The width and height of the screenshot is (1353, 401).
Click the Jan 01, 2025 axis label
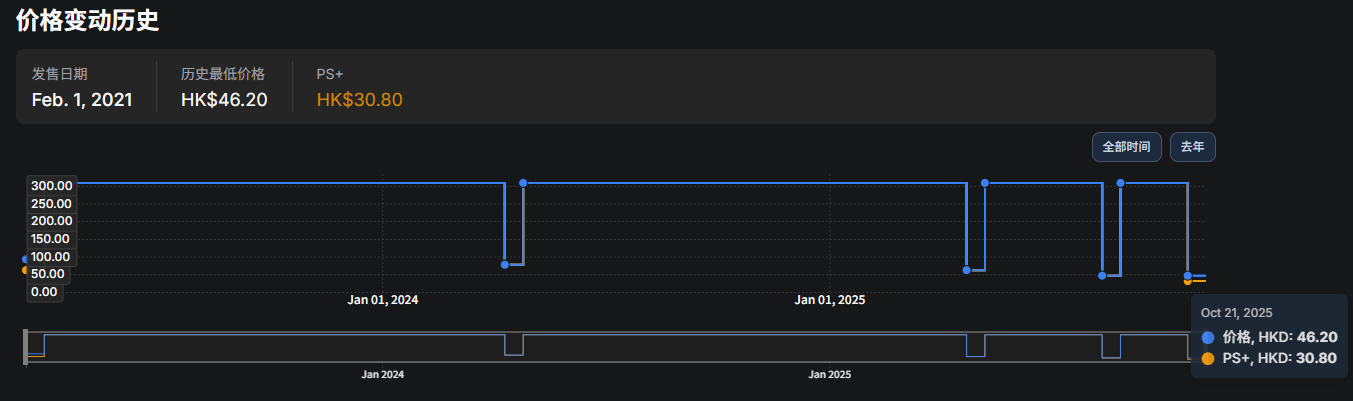tap(830, 300)
